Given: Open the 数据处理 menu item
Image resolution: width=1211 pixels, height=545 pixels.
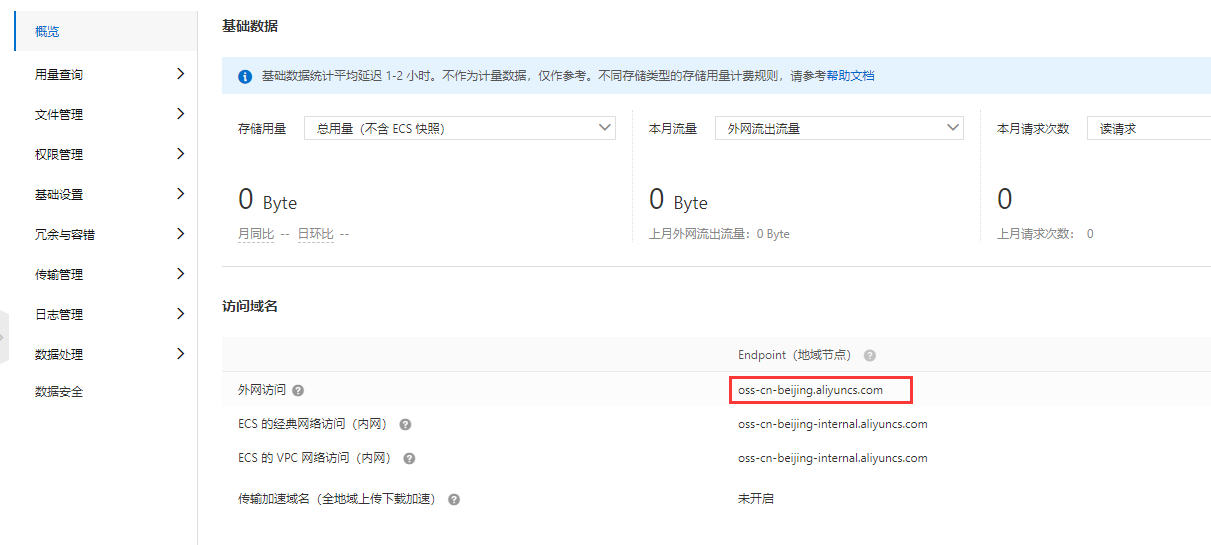Looking at the screenshot, I should (106, 354).
